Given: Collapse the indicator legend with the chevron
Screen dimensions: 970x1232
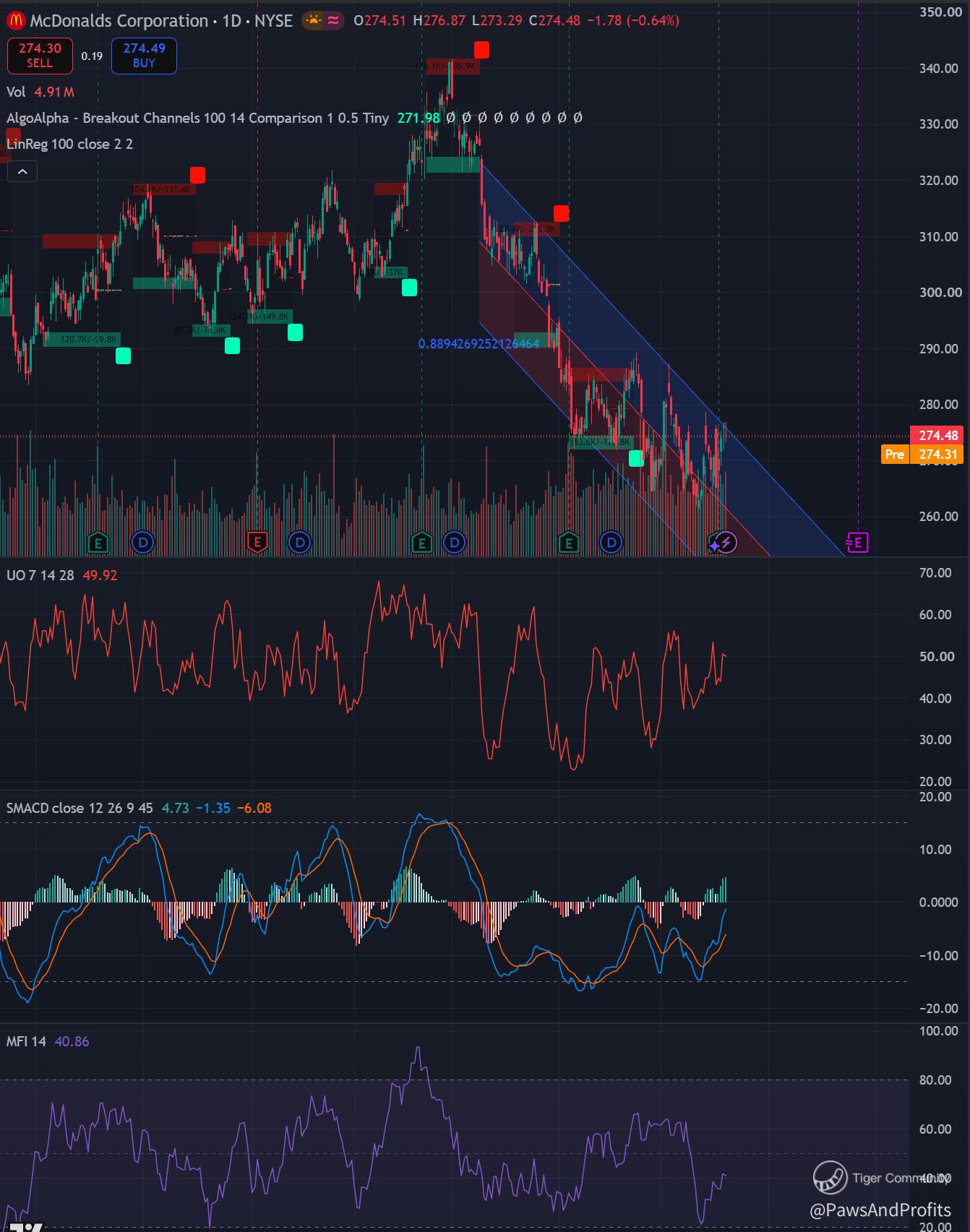Looking at the screenshot, I should [x=22, y=172].
